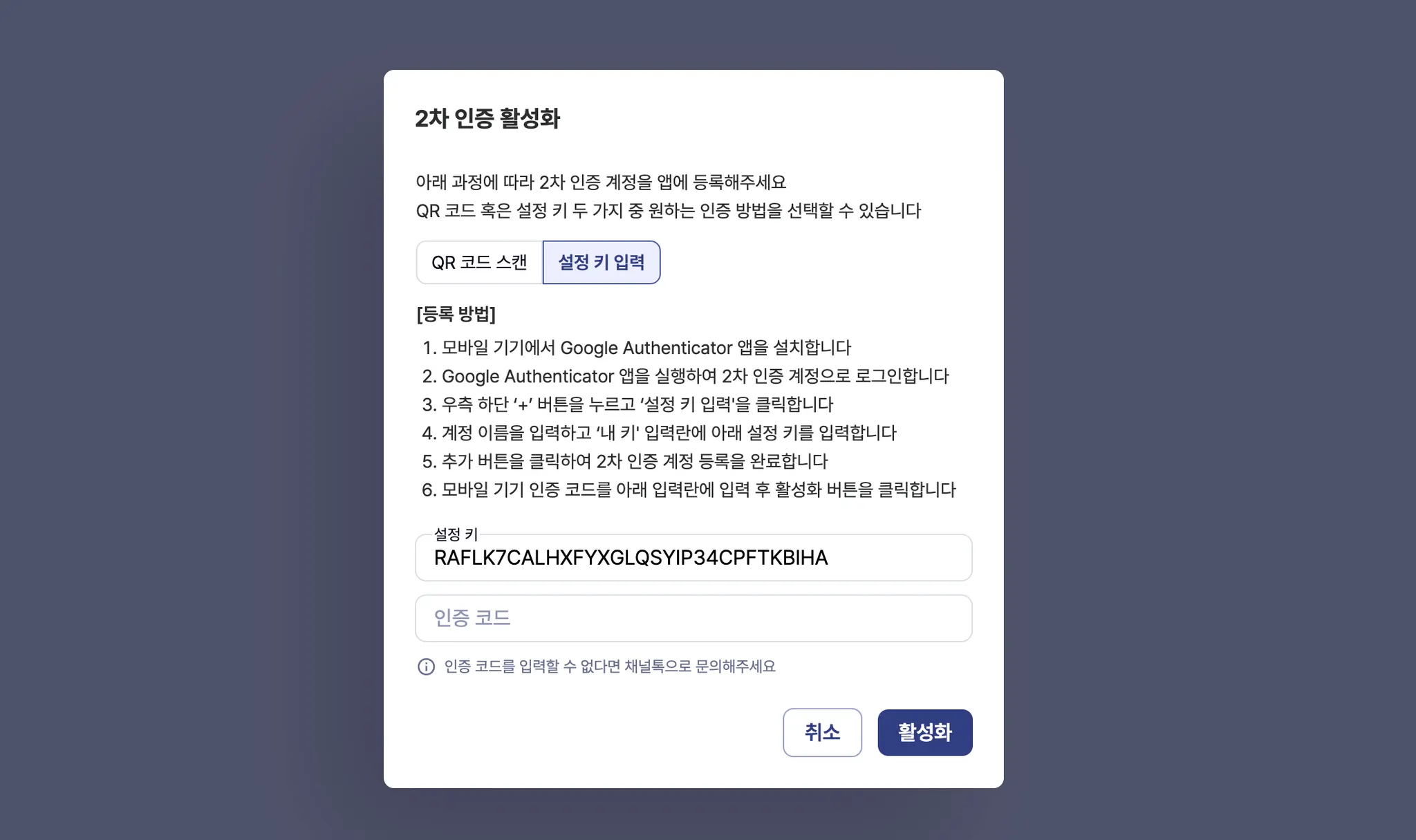Click the first description line about app registration
1416x840 pixels.
600,183
